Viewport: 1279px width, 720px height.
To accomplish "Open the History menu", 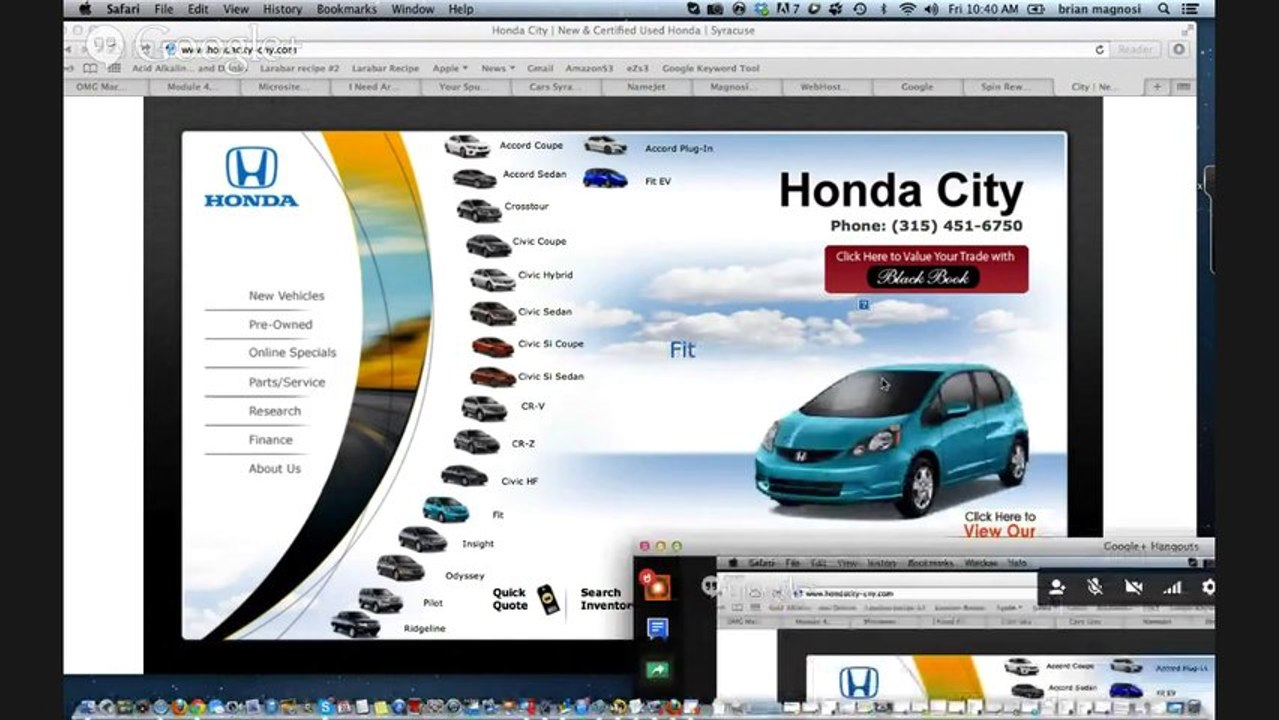I will (x=282, y=9).
